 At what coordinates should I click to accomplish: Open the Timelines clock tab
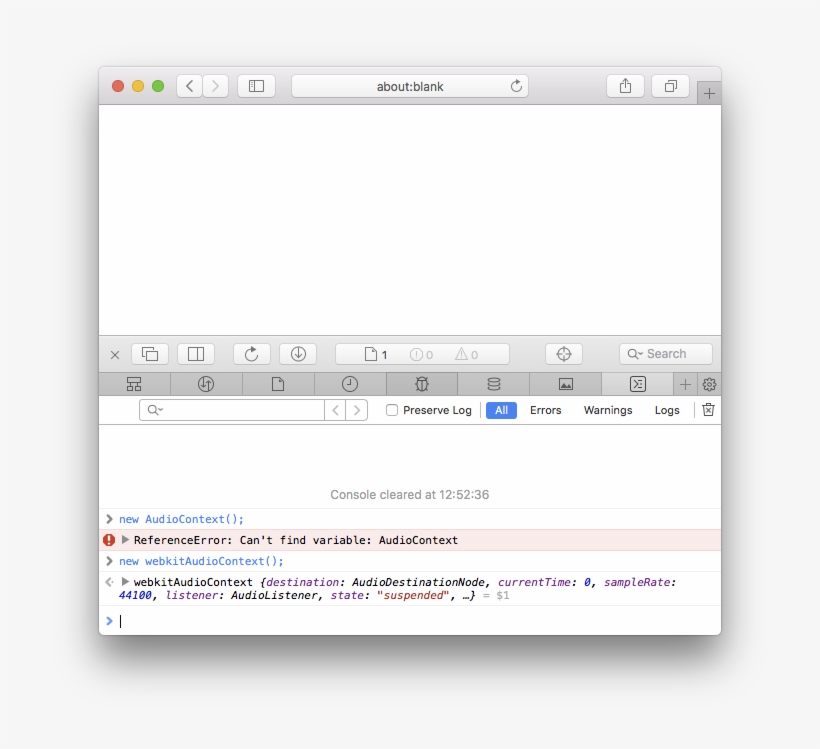coord(350,384)
